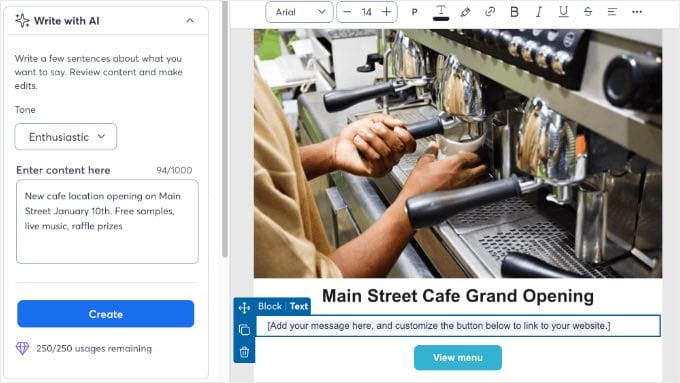The width and height of the screenshot is (680, 383).
Task: Select the Block label in the block tag
Action: point(270,306)
